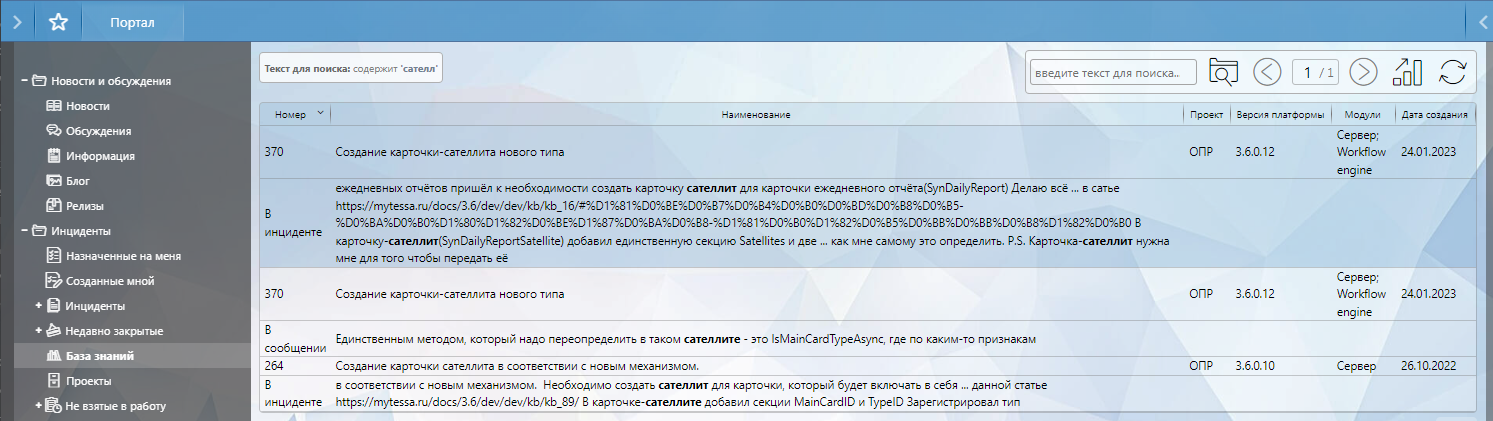Open the chart statistics icon
The height and width of the screenshot is (421, 1493).
pos(1407,72)
